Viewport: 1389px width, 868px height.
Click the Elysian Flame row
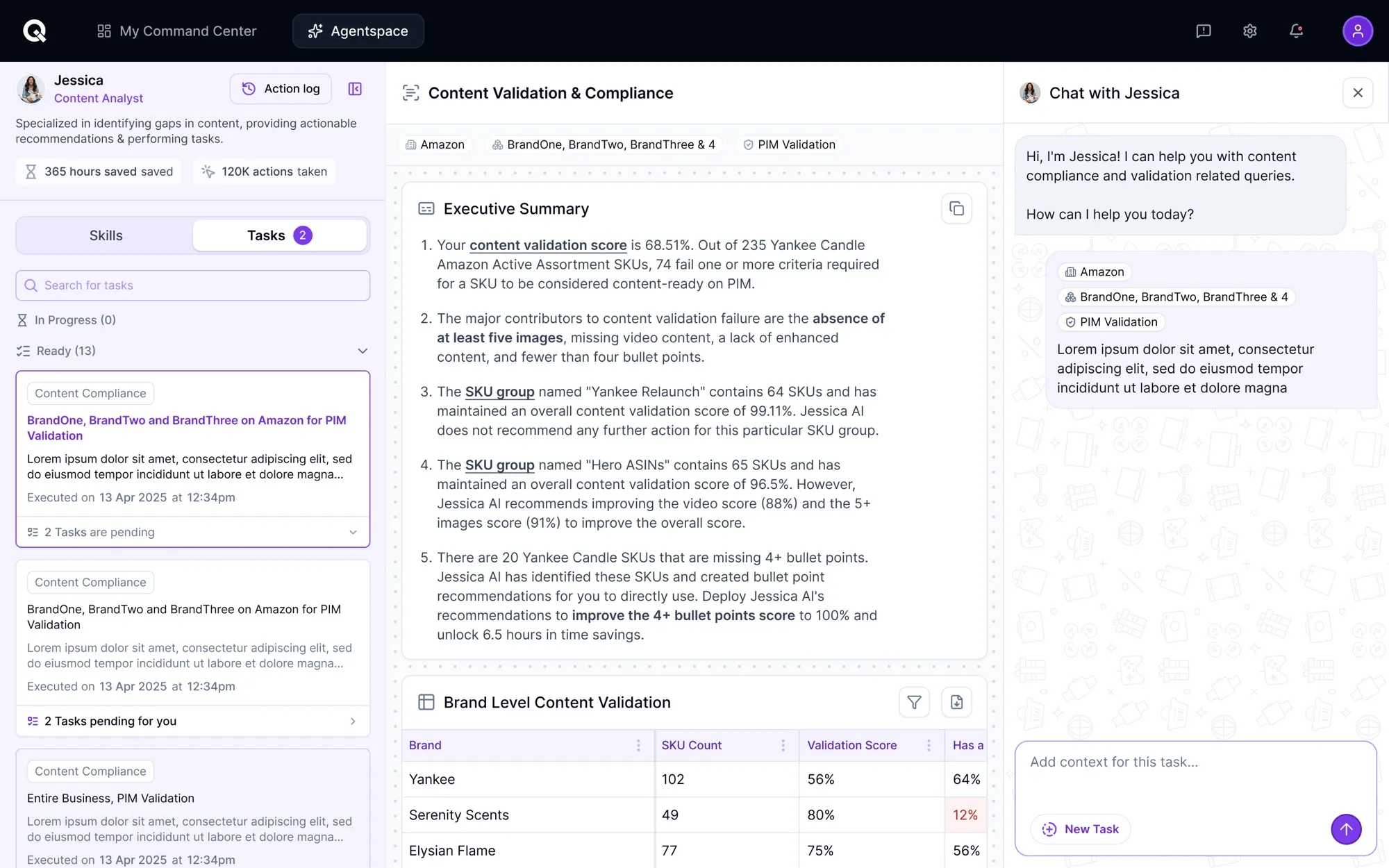coord(694,851)
